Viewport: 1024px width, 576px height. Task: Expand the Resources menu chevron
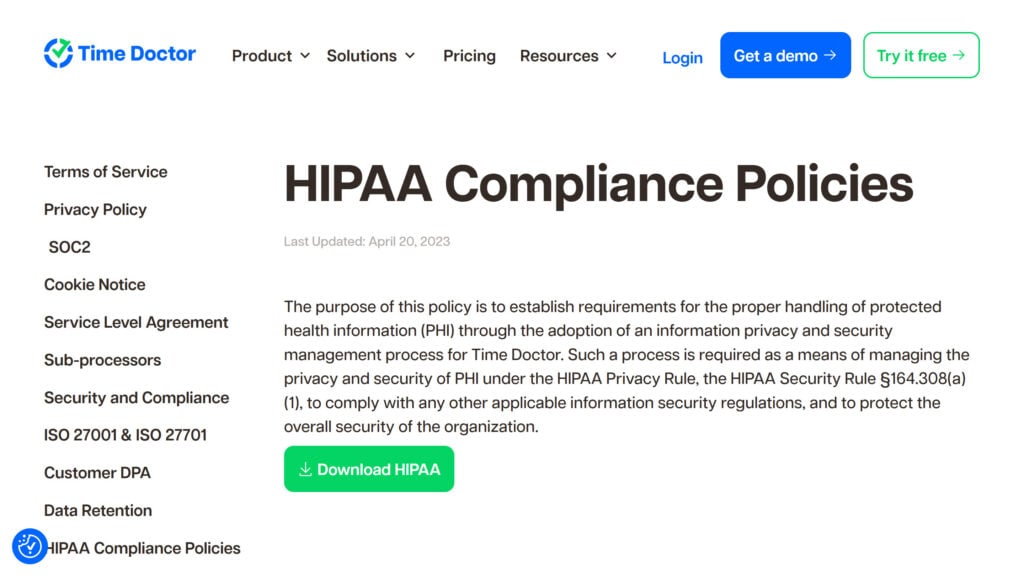tap(612, 56)
